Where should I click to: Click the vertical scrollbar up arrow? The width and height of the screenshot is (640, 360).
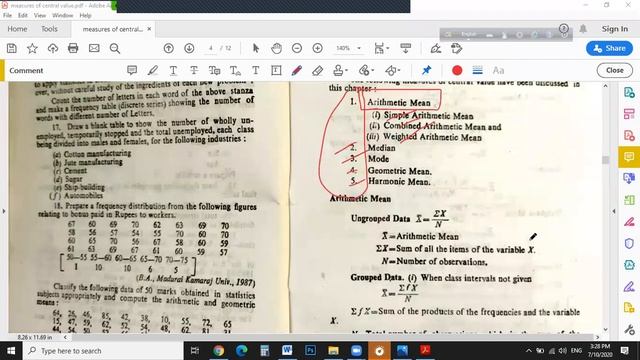(605, 86)
